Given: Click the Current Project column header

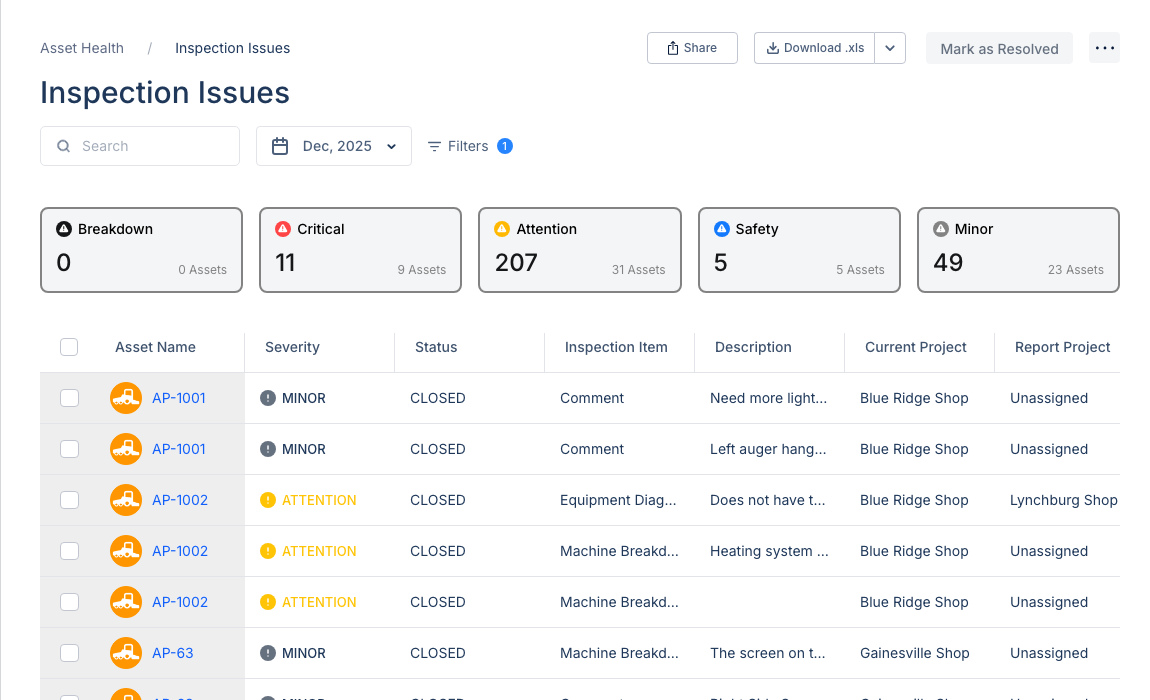Looking at the screenshot, I should click(x=915, y=347).
